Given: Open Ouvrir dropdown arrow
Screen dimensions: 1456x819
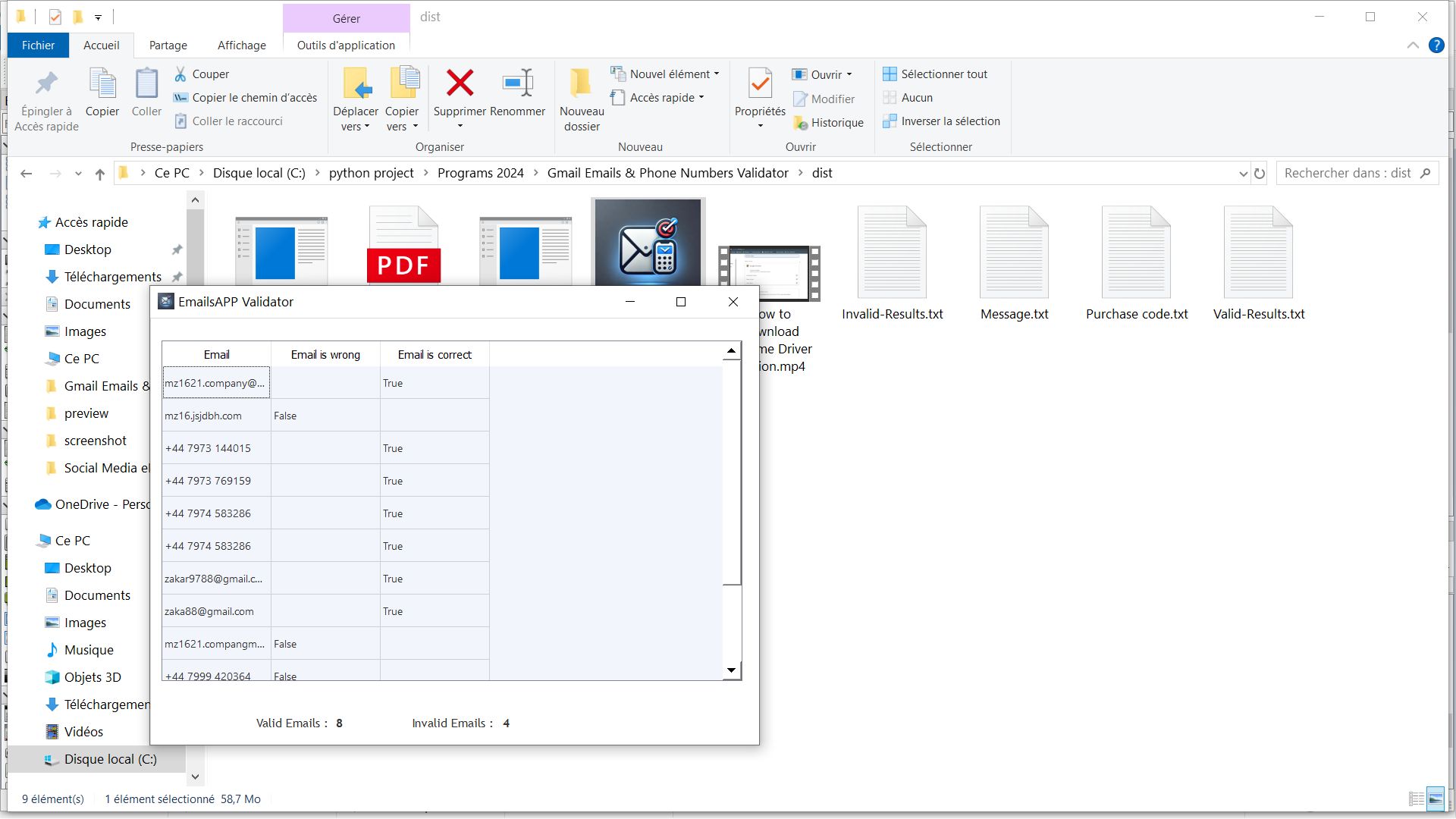Looking at the screenshot, I should pyautogui.click(x=849, y=75).
